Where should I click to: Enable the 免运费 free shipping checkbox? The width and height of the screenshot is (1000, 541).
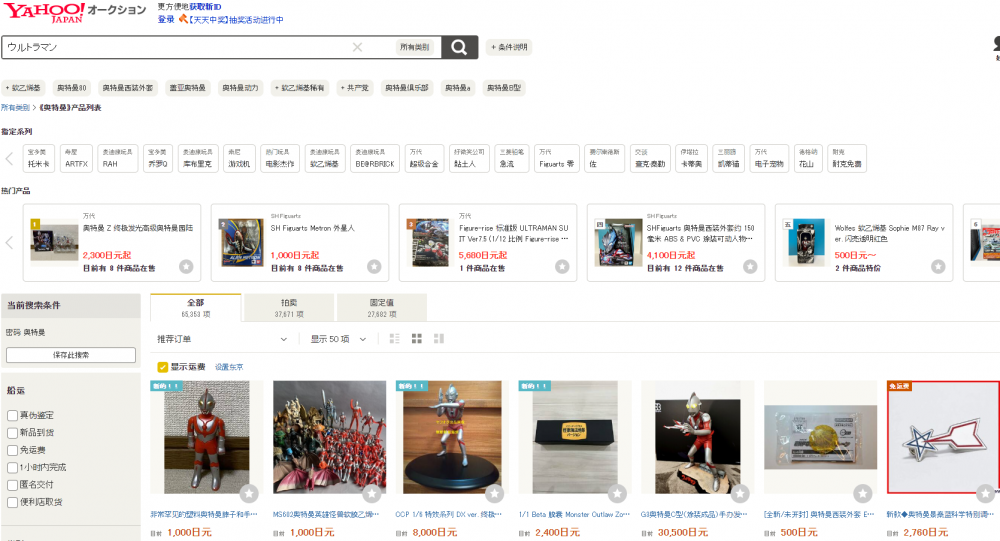point(12,450)
